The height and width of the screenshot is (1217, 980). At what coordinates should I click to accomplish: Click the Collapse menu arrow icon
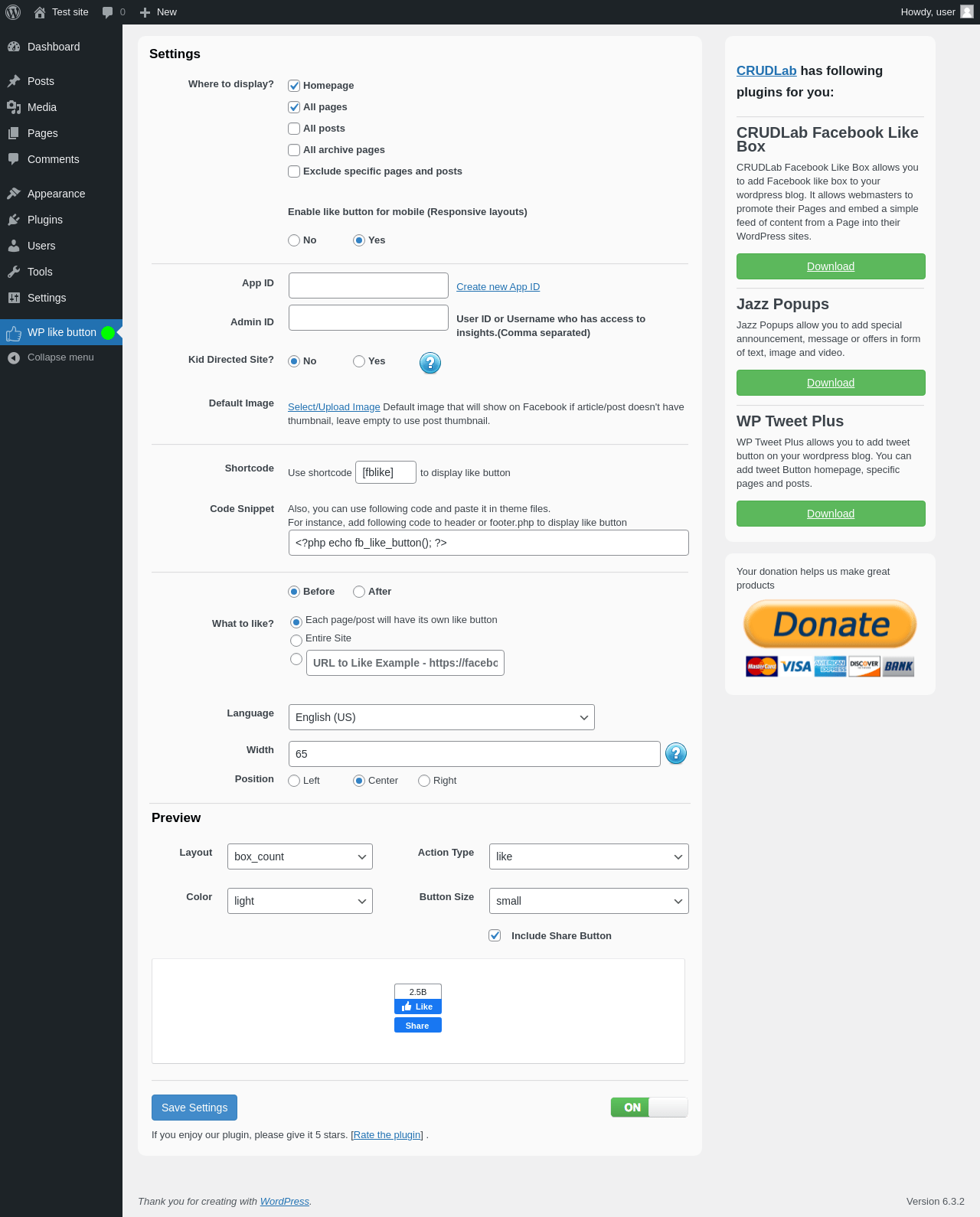pyautogui.click(x=14, y=357)
